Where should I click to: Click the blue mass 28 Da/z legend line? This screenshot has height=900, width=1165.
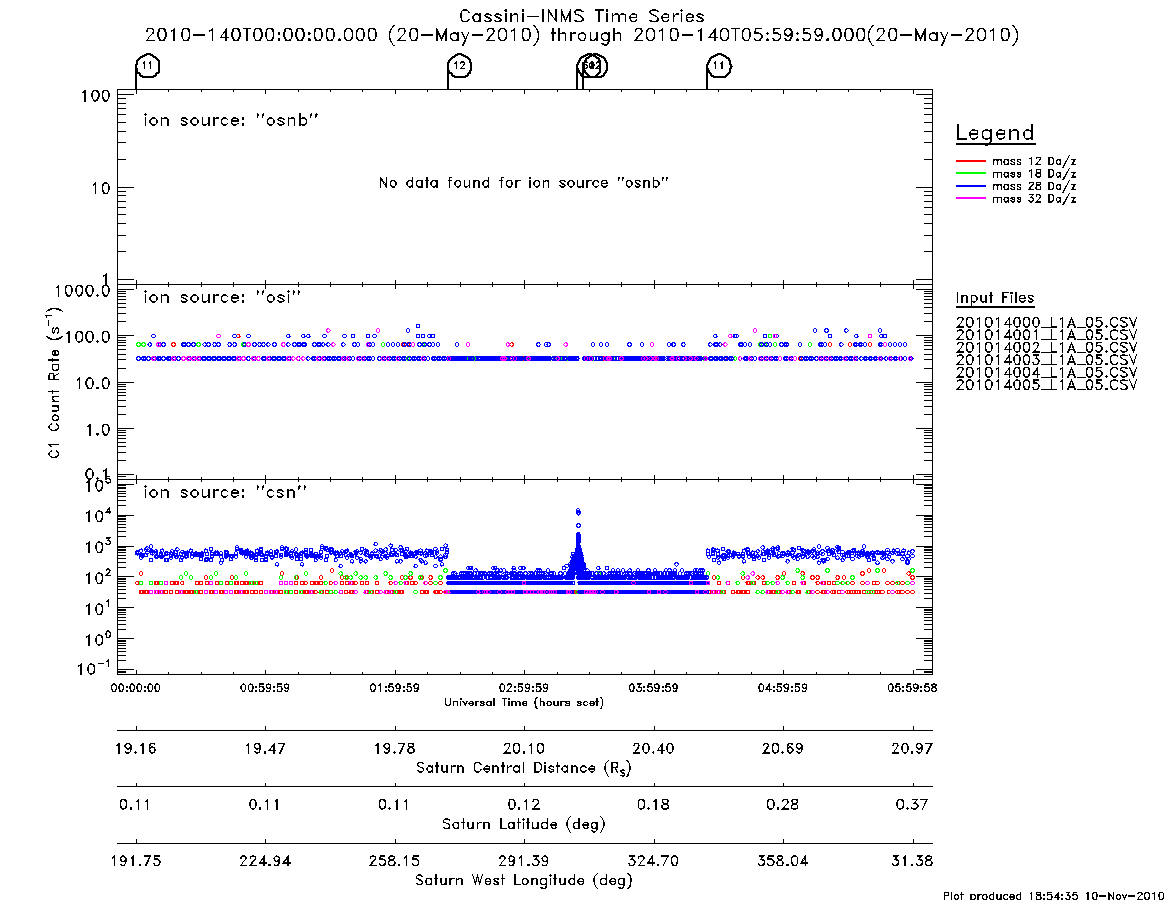click(970, 187)
